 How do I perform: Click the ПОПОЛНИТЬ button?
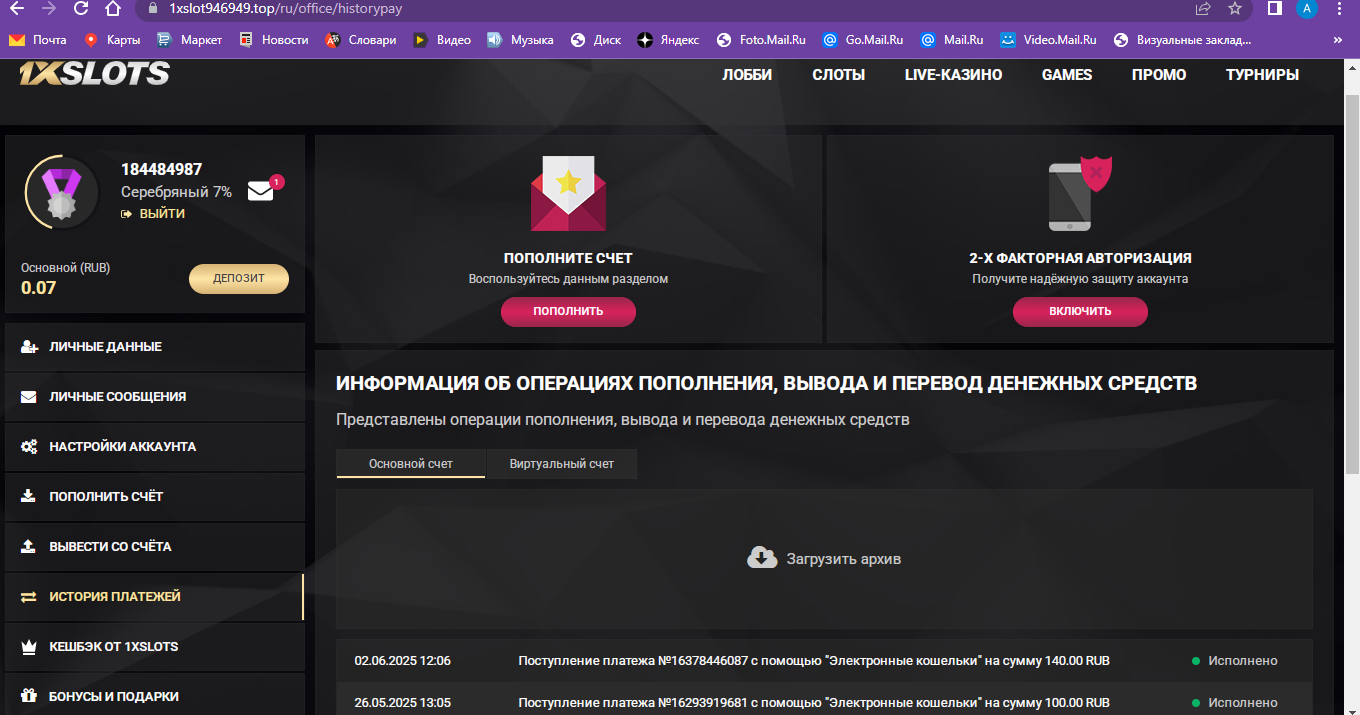[x=568, y=311]
